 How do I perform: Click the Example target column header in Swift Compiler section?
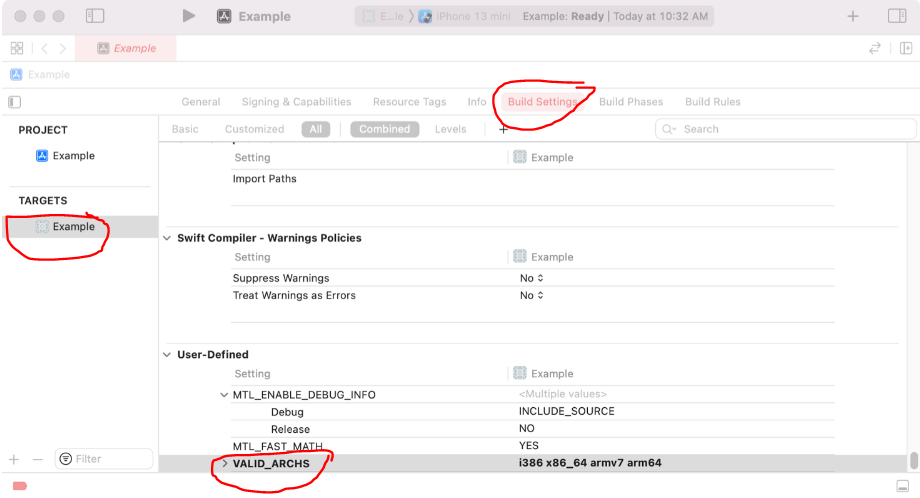[543, 257]
